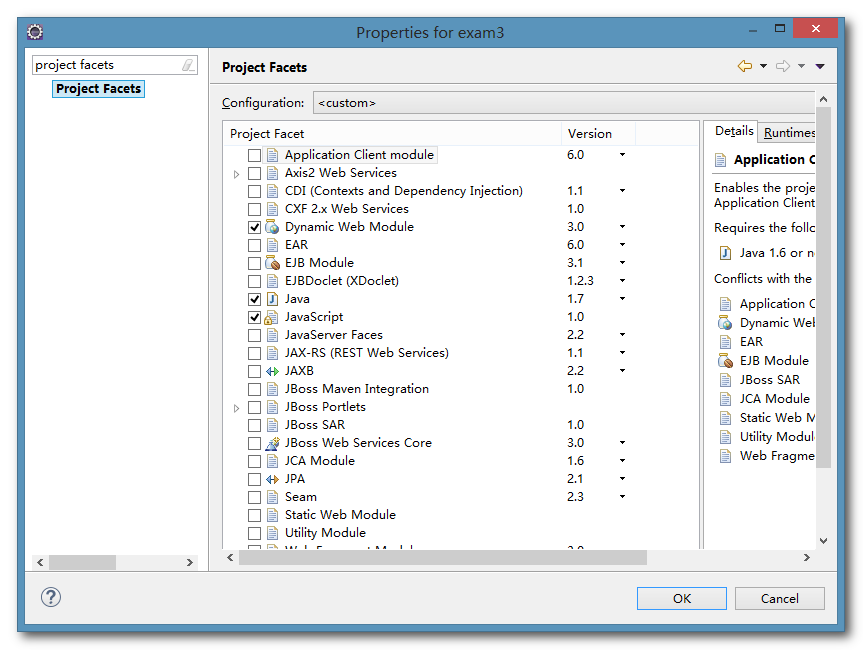Click the Application Client heading icon in Details
Screen dimensions: 863x650
click(x=720, y=160)
